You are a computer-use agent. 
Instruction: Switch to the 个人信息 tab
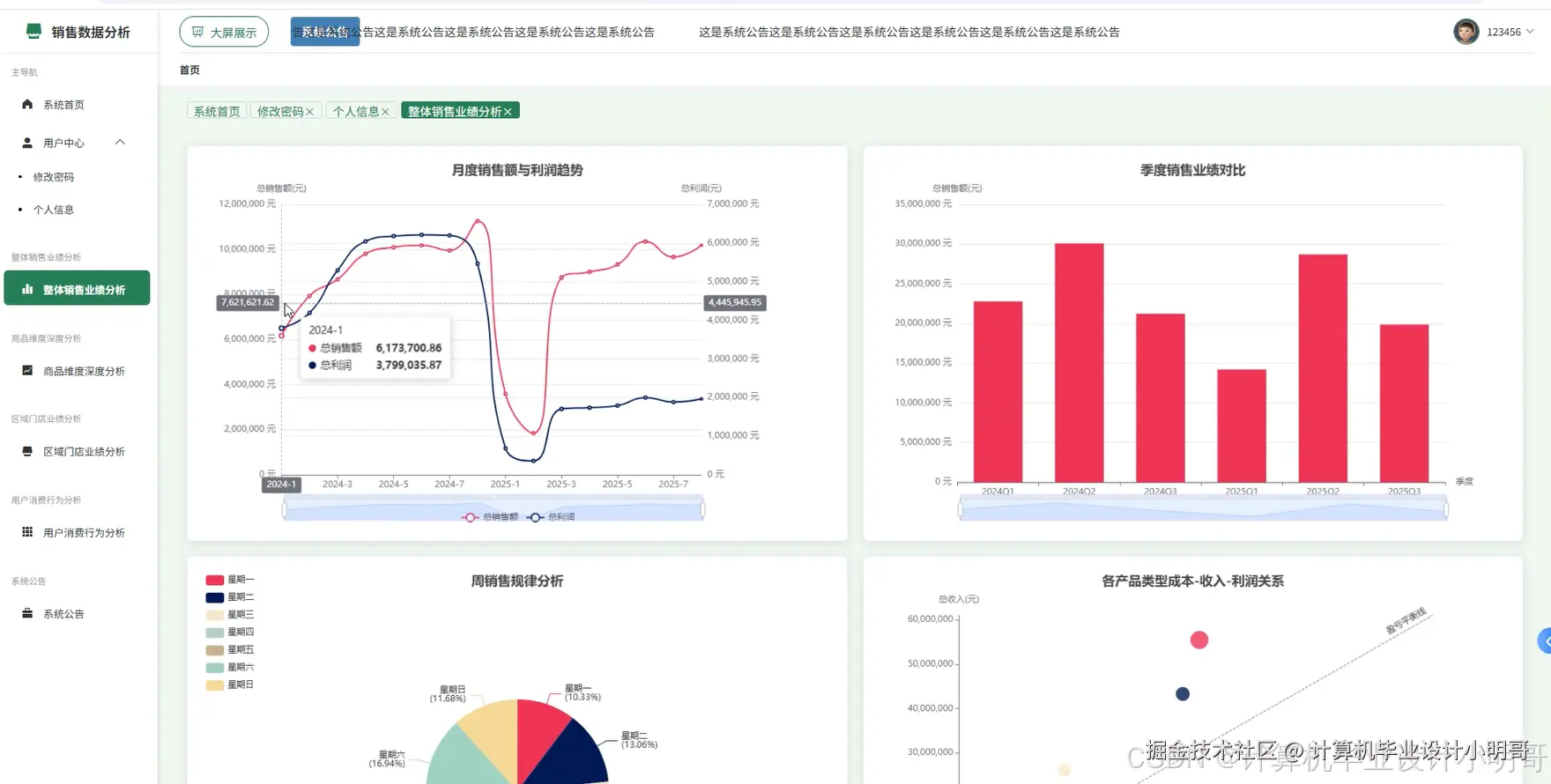click(x=356, y=111)
